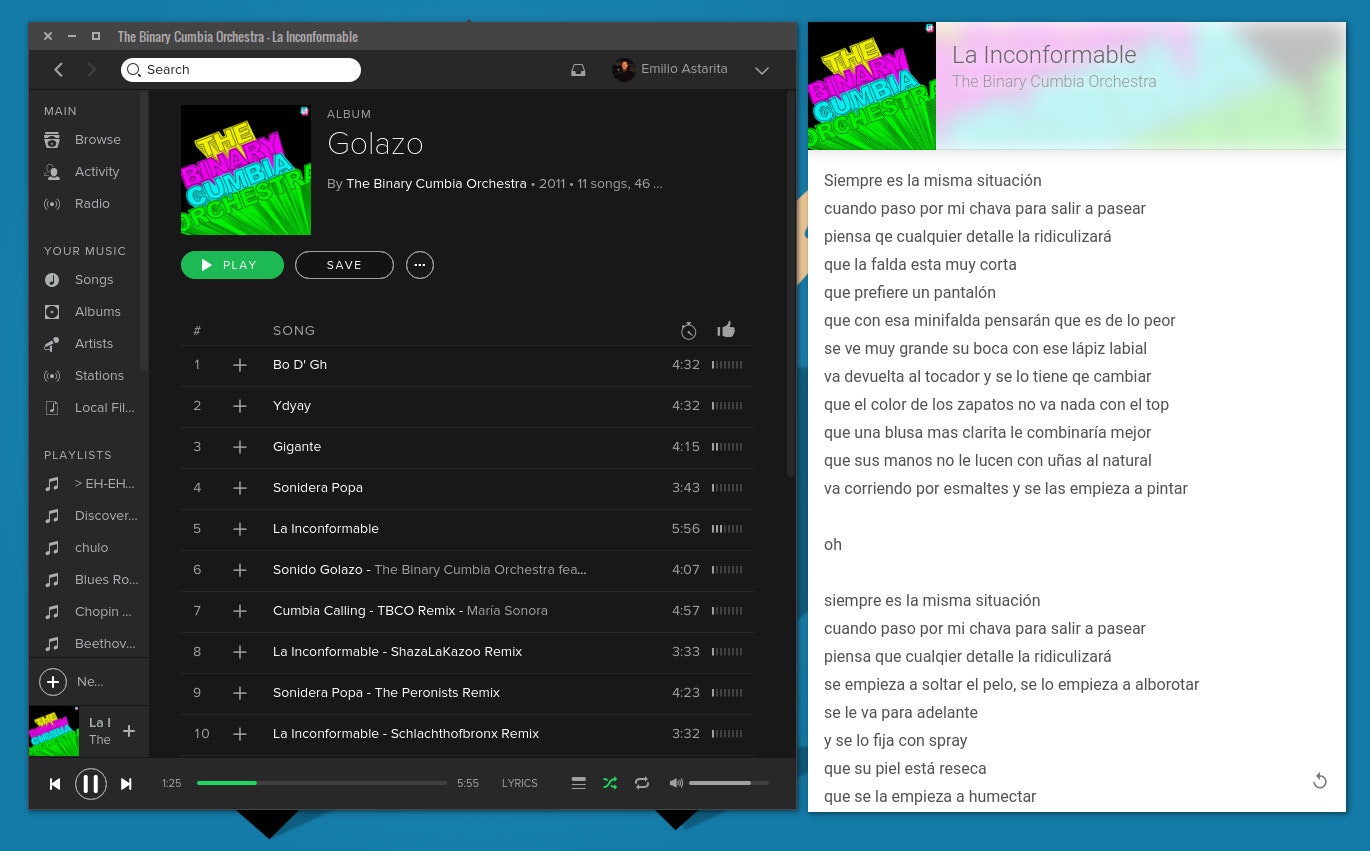Select the Gigante track title
1370x851 pixels.
pos(297,447)
